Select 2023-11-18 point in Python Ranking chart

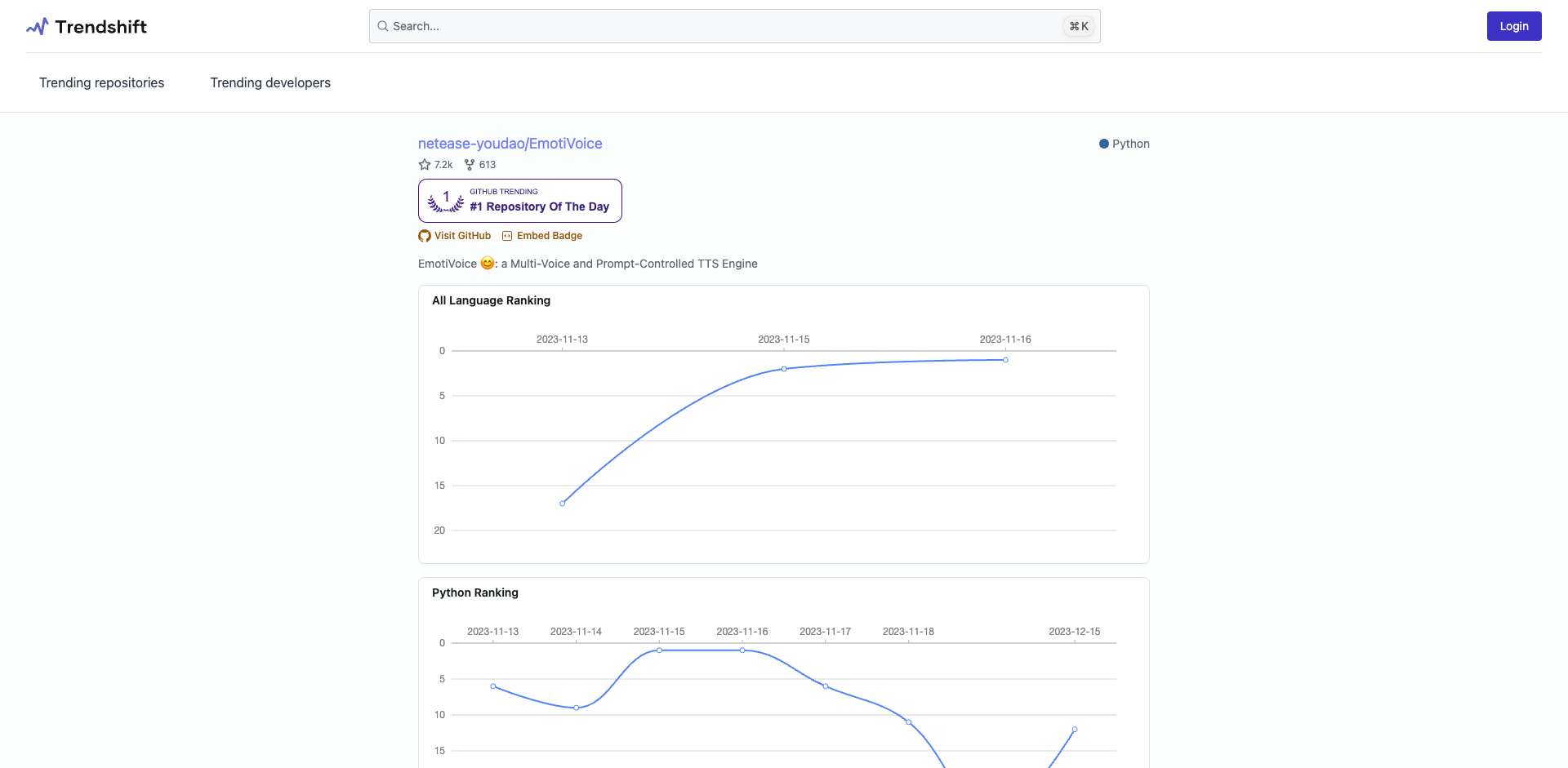pos(908,722)
